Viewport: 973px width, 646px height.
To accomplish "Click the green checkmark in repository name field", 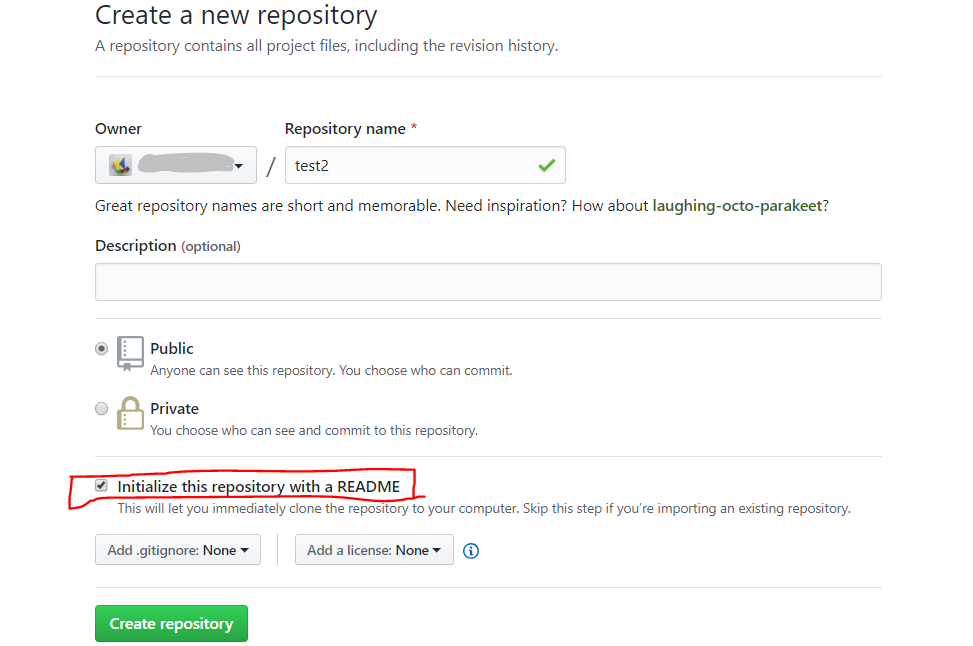I will coord(547,165).
